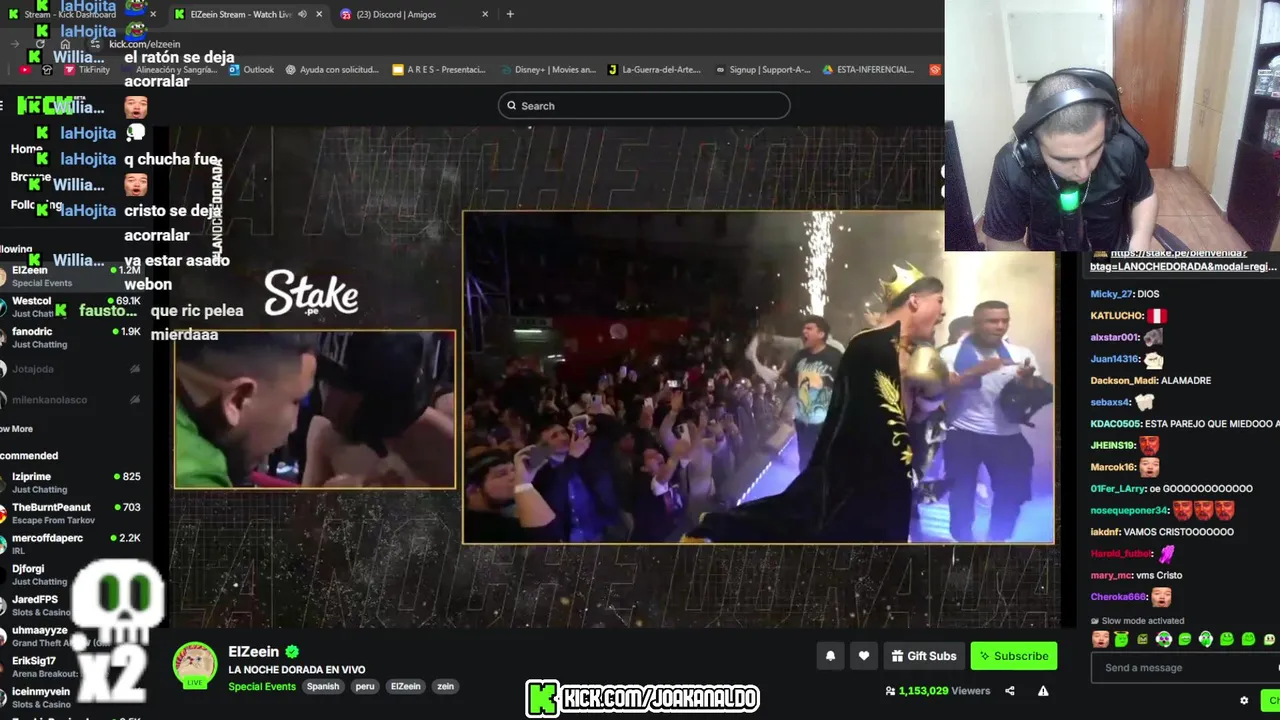
Task: Close the Discord Amigos tab
Action: click(485, 14)
